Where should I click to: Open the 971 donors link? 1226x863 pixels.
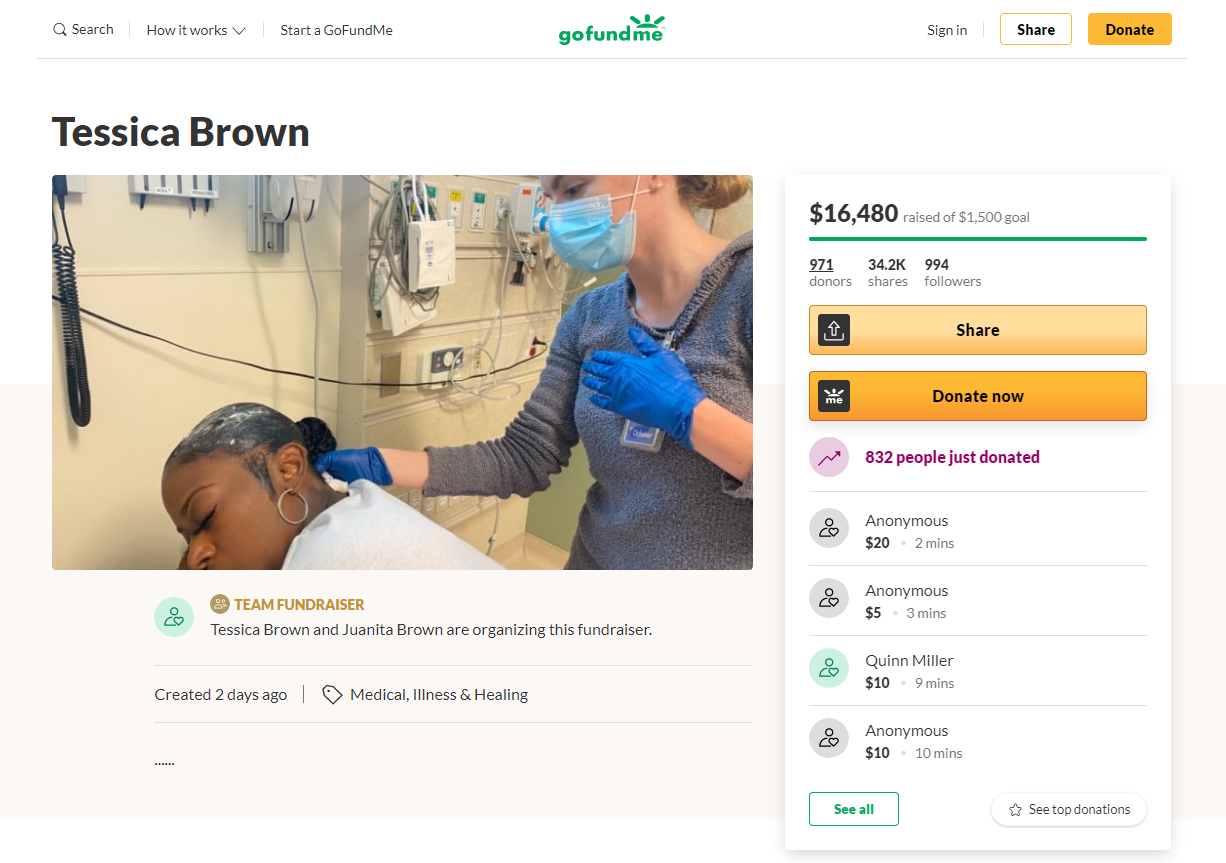pyautogui.click(x=821, y=264)
